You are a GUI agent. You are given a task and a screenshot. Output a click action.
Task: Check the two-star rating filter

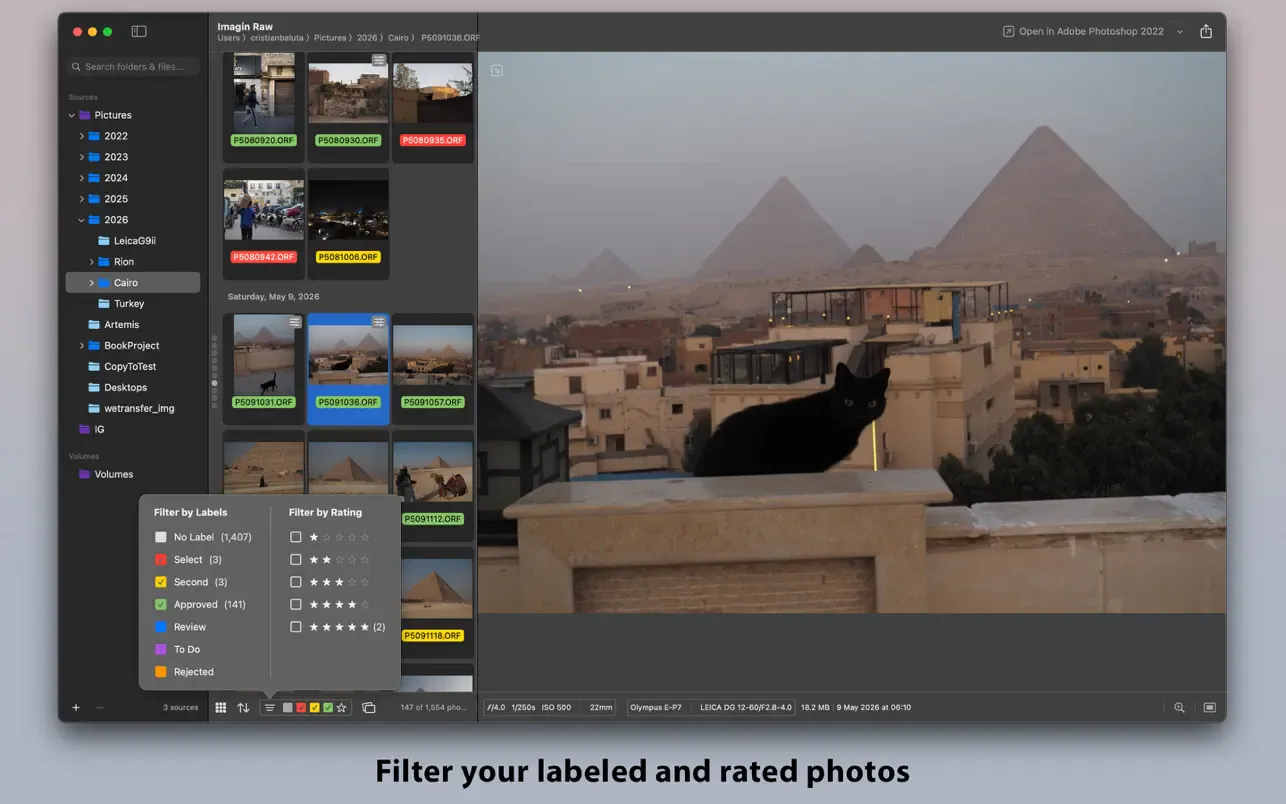tap(296, 560)
